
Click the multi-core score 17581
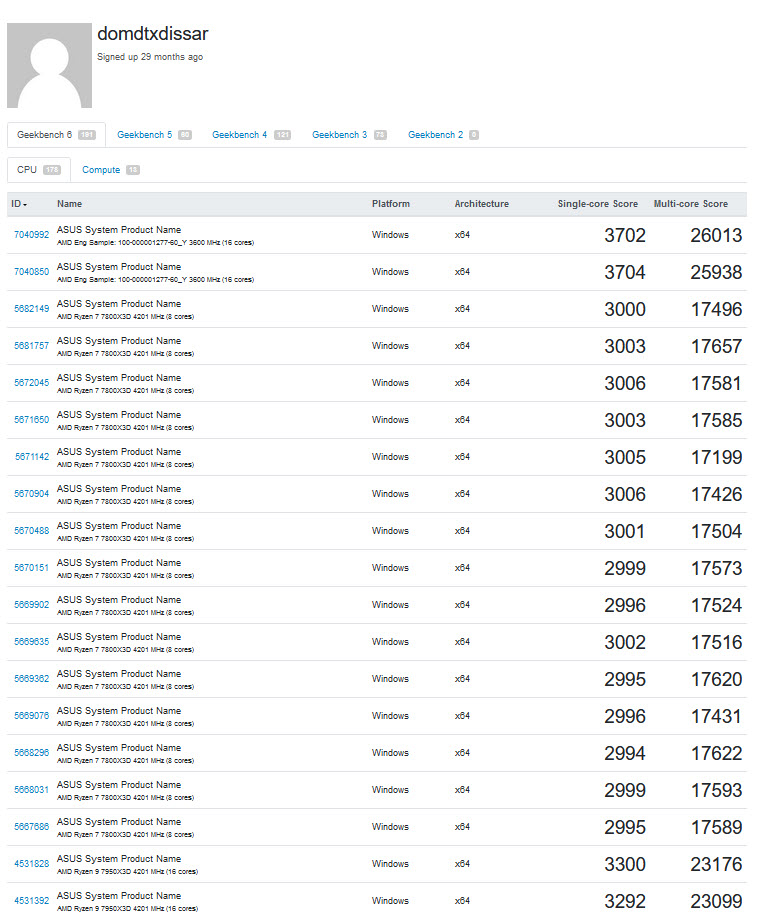point(717,384)
